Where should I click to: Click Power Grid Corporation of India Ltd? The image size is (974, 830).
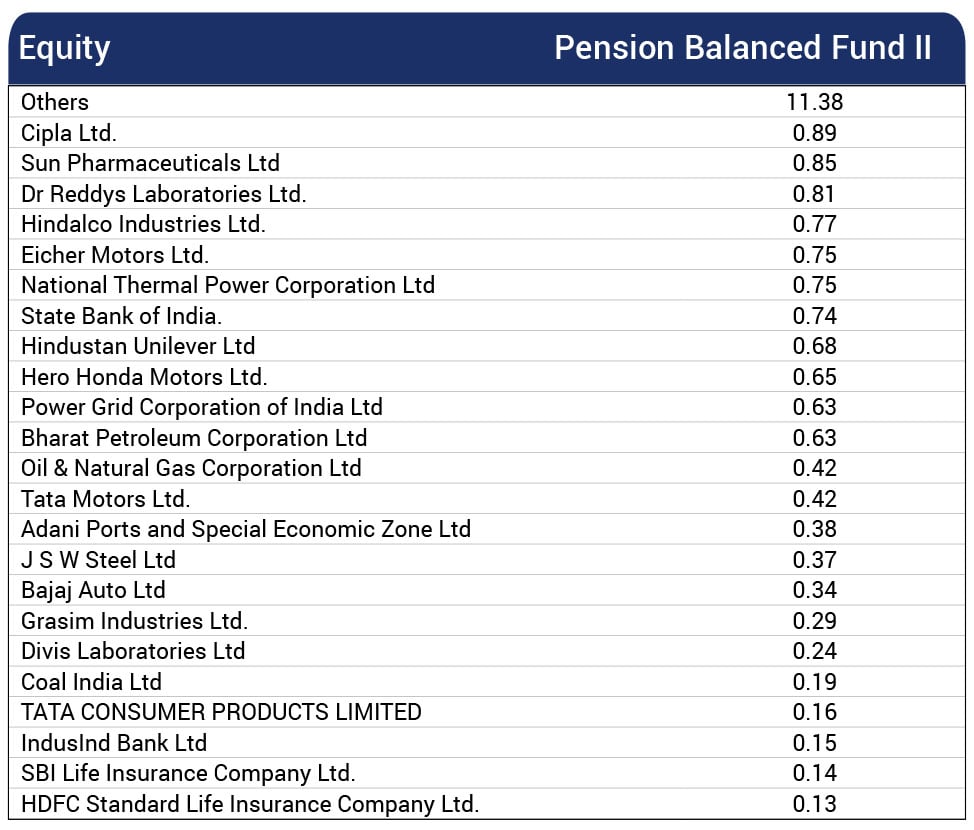pyautogui.click(x=202, y=407)
